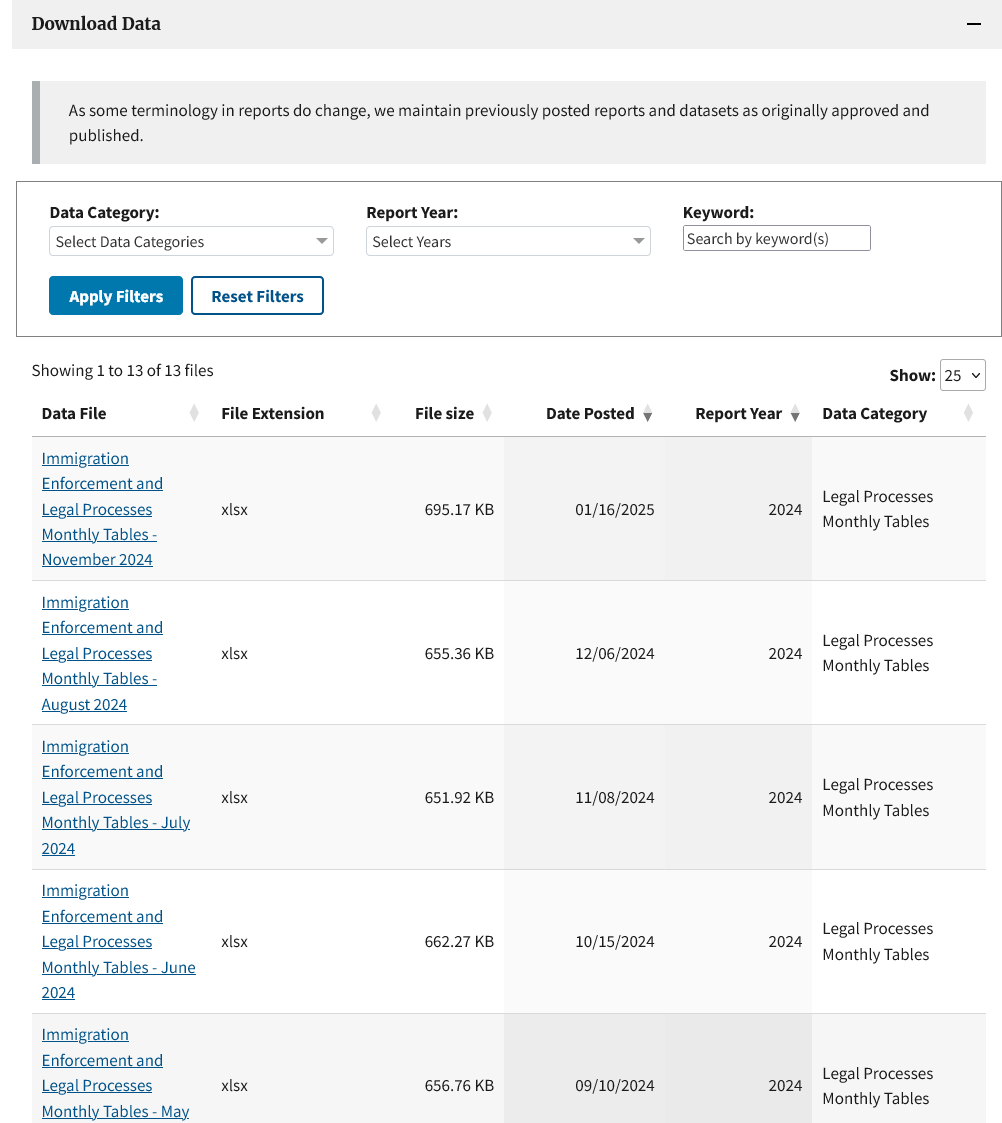This screenshot has height=1123, width=1002.
Task: Open the Report Year dropdown
Action: coord(508,241)
